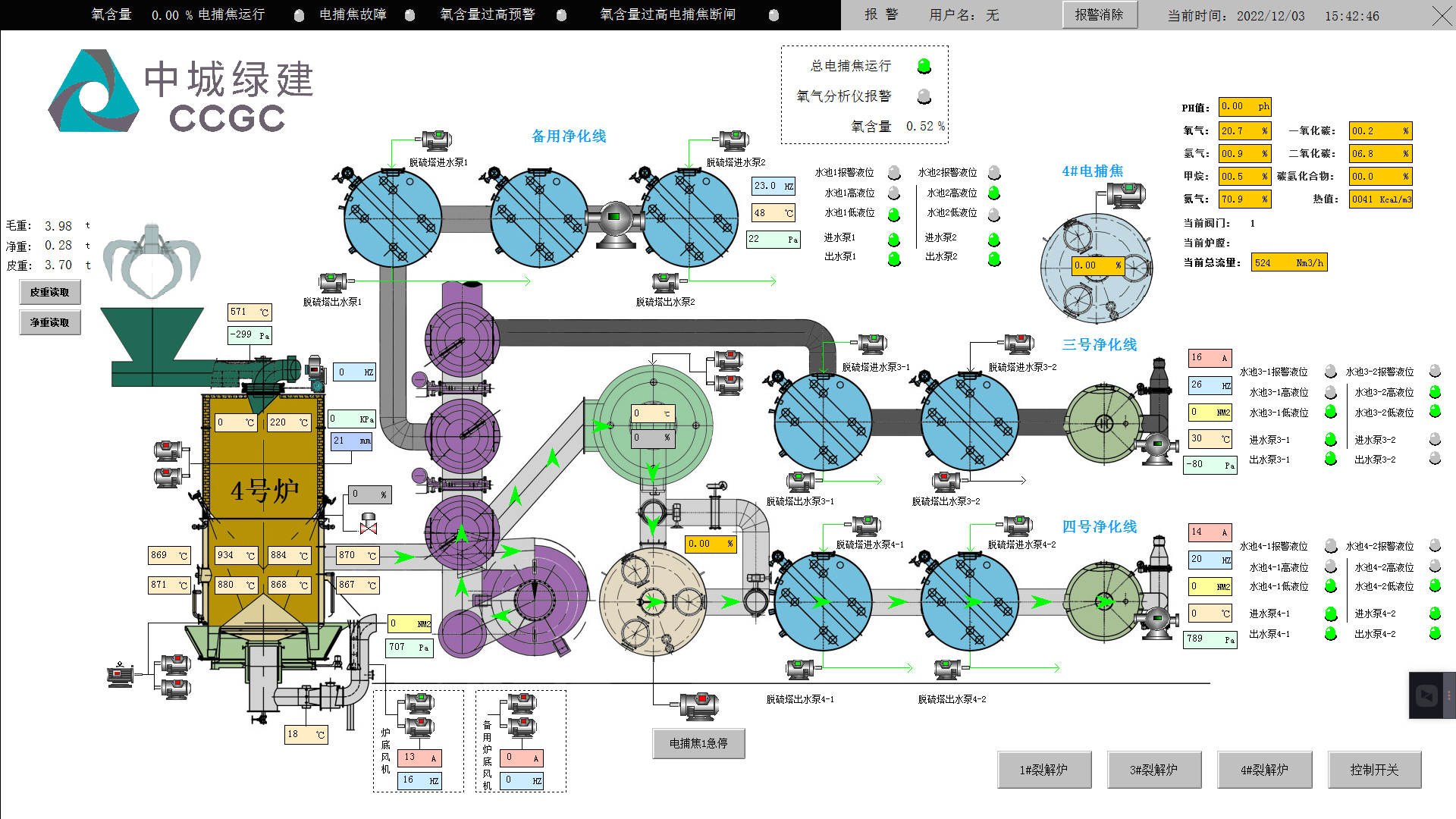Click the 总电捕焦运行 green indicator light
Image resolution: width=1456 pixels, height=819 pixels.
click(924, 67)
